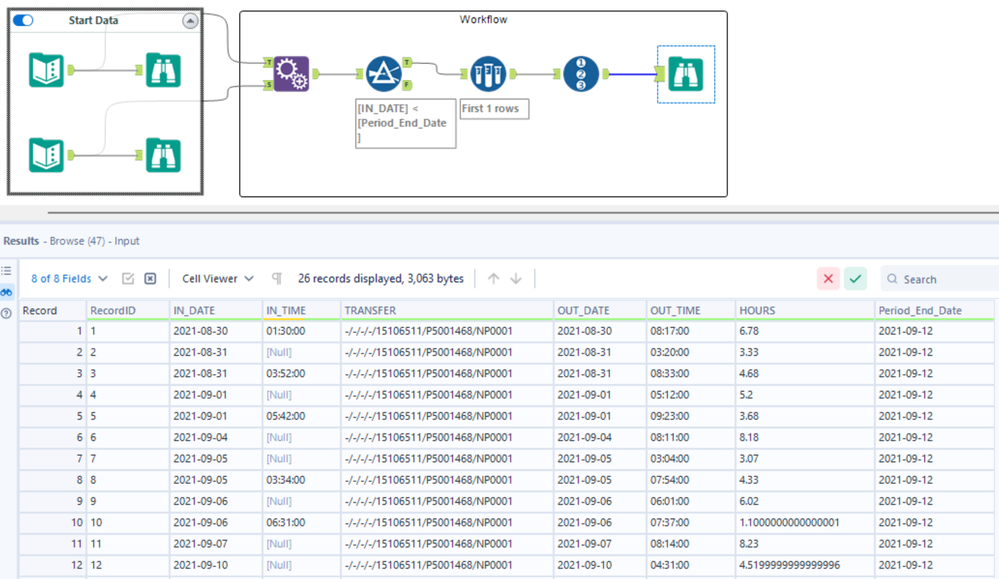Click the down arrow to go to next record
This screenshot has height=579, width=999.
click(x=516, y=279)
